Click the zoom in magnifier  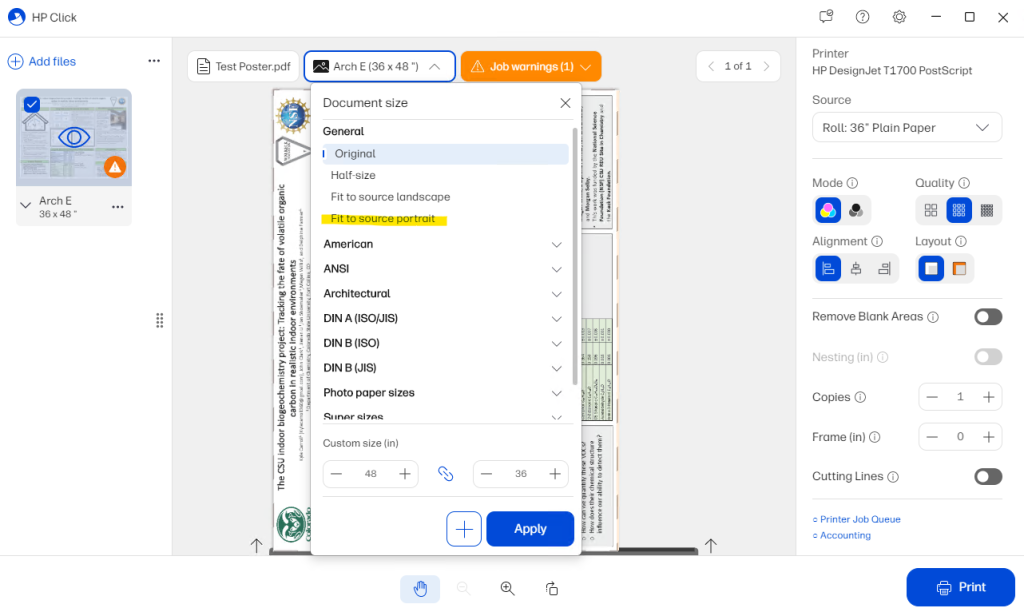click(x=507, y=589)
